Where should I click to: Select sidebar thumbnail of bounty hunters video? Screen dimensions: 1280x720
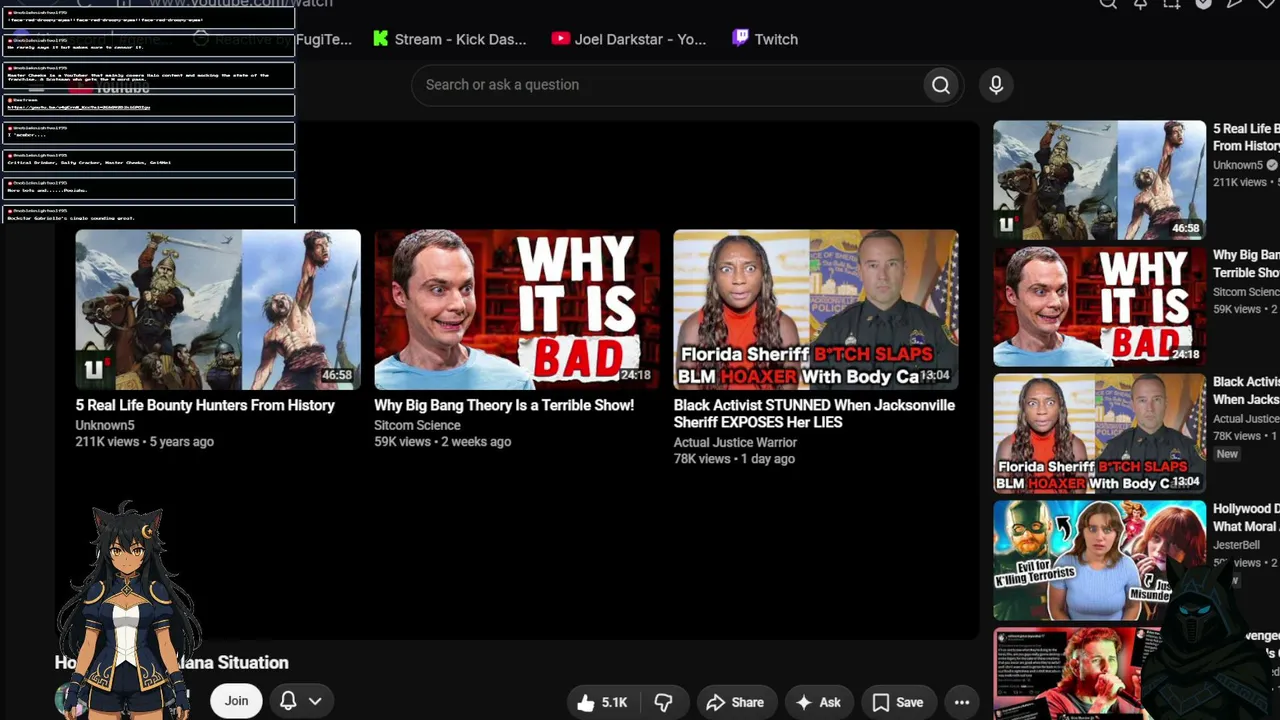[1099, 180]
